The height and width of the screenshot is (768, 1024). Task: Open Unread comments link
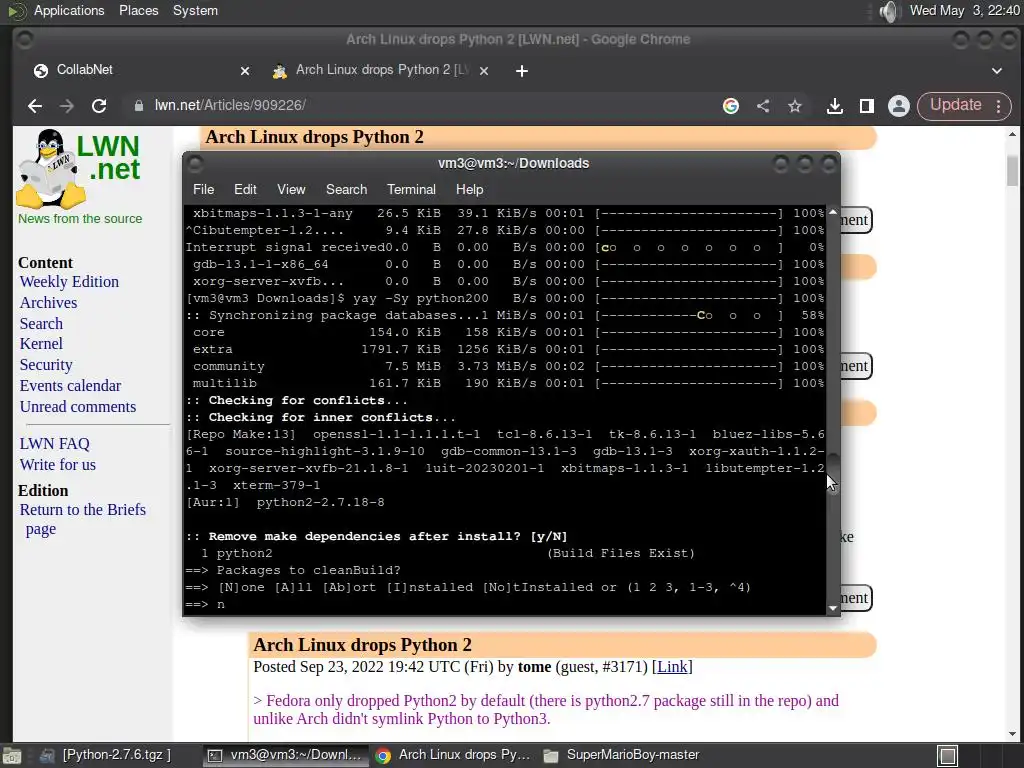(x=78, y=407)
